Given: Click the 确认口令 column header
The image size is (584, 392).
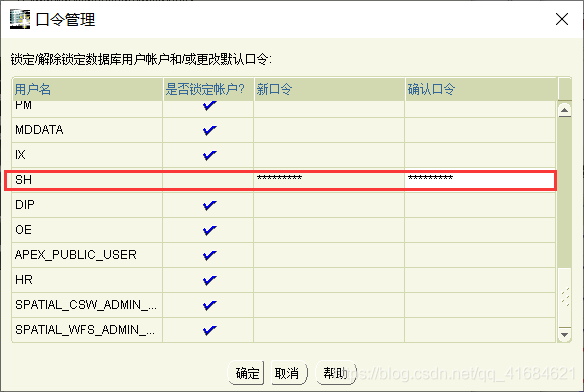Looking at the screenshot, I should 482,89.
